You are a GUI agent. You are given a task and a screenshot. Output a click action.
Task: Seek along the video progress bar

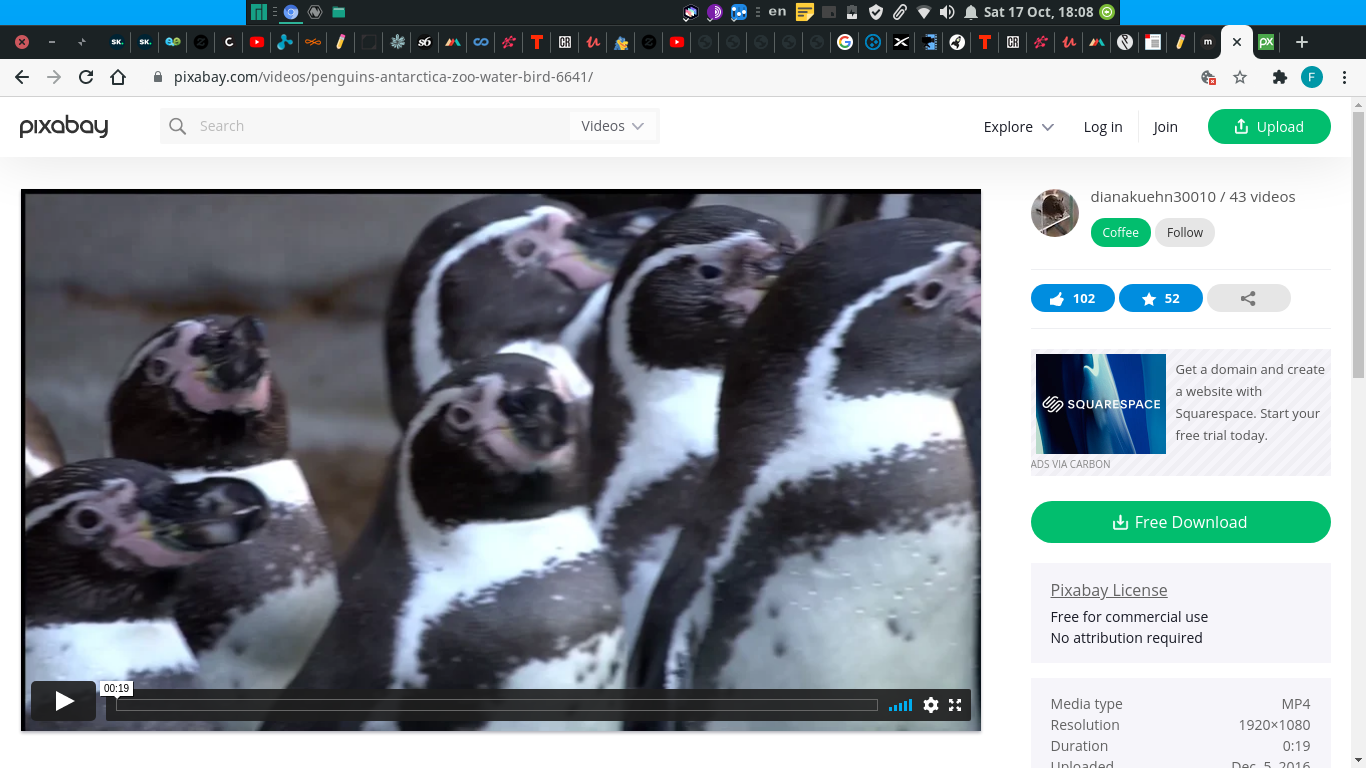[497, 705]
